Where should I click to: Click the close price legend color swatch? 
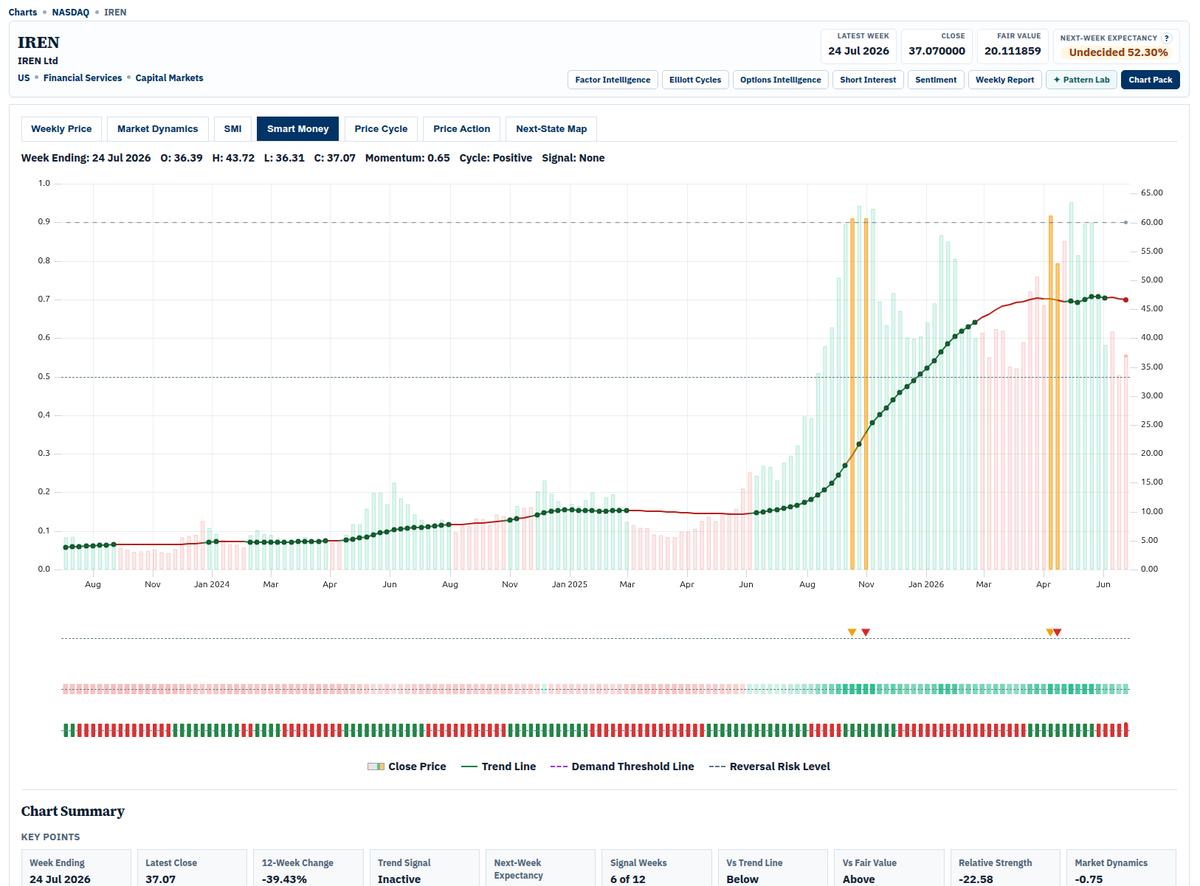click(376, 767)
